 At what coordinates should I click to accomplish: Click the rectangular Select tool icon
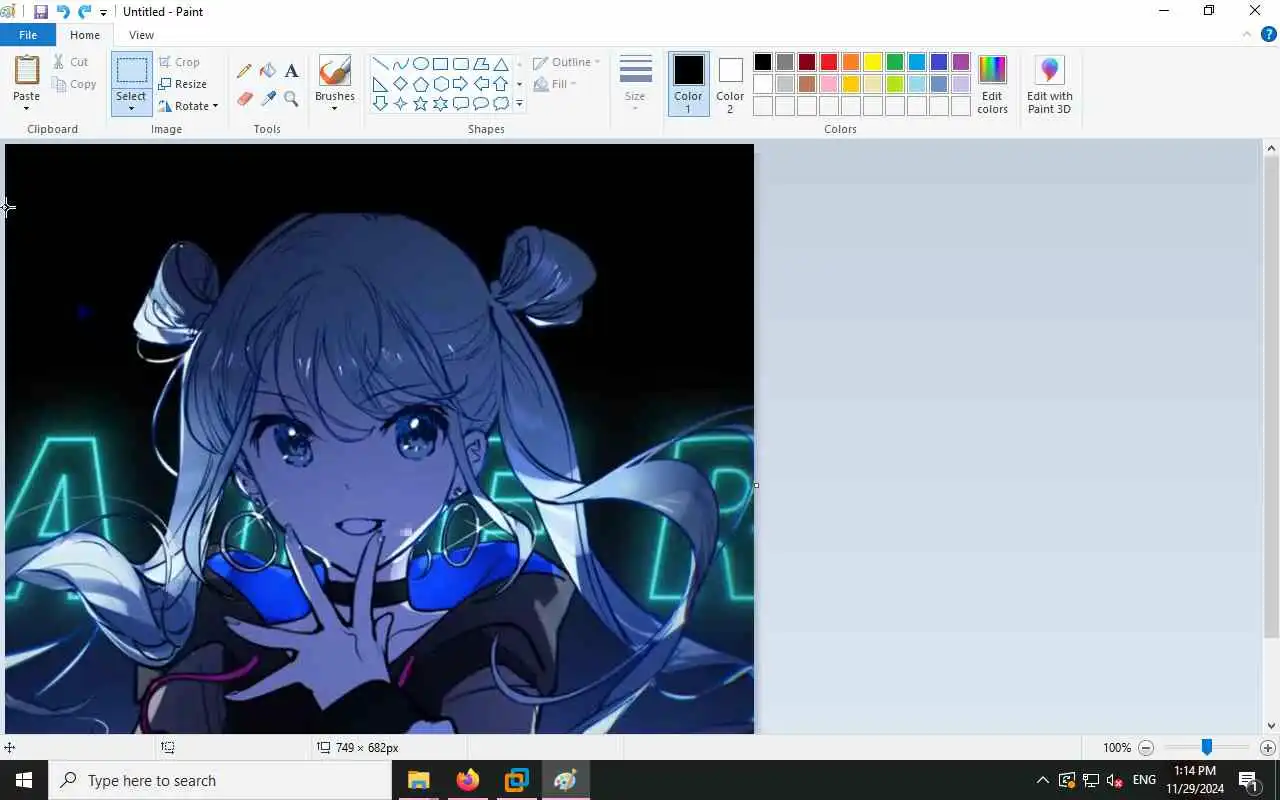coord(131,71)
